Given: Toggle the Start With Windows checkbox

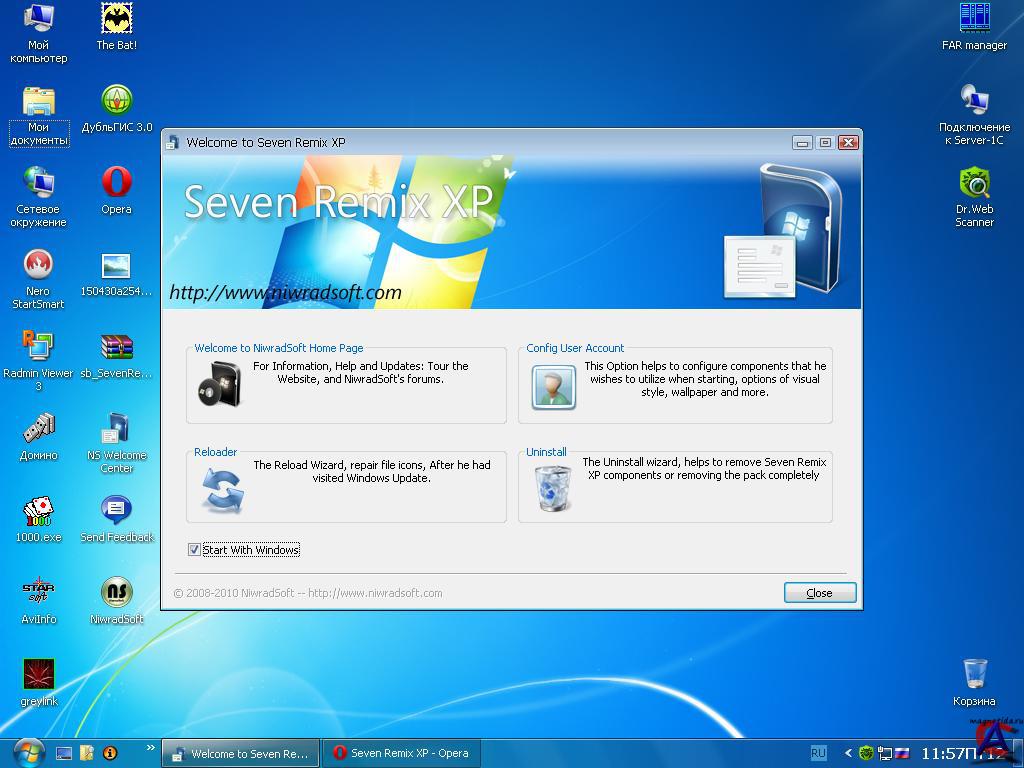Looking at the screenshot, I should click(194, 550).
